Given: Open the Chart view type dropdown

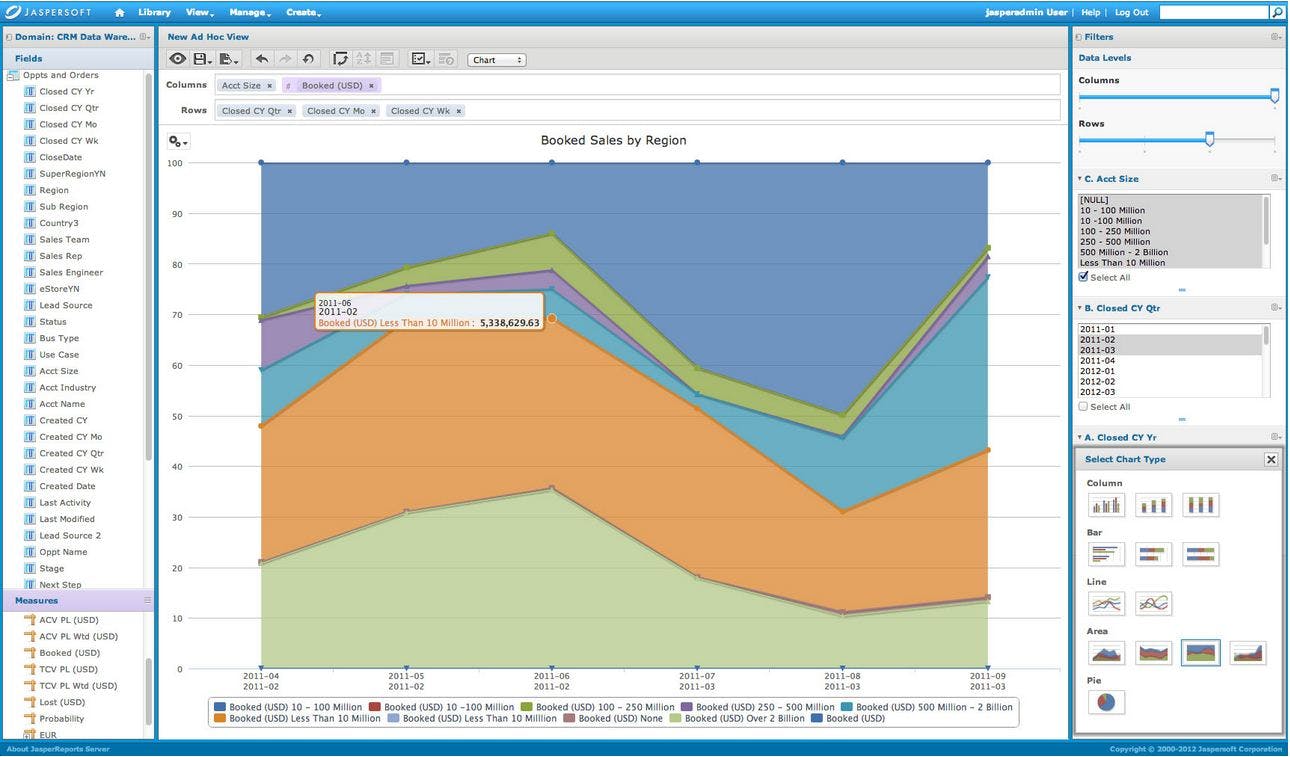Looking at the screenshot, I should click(497, 59).
